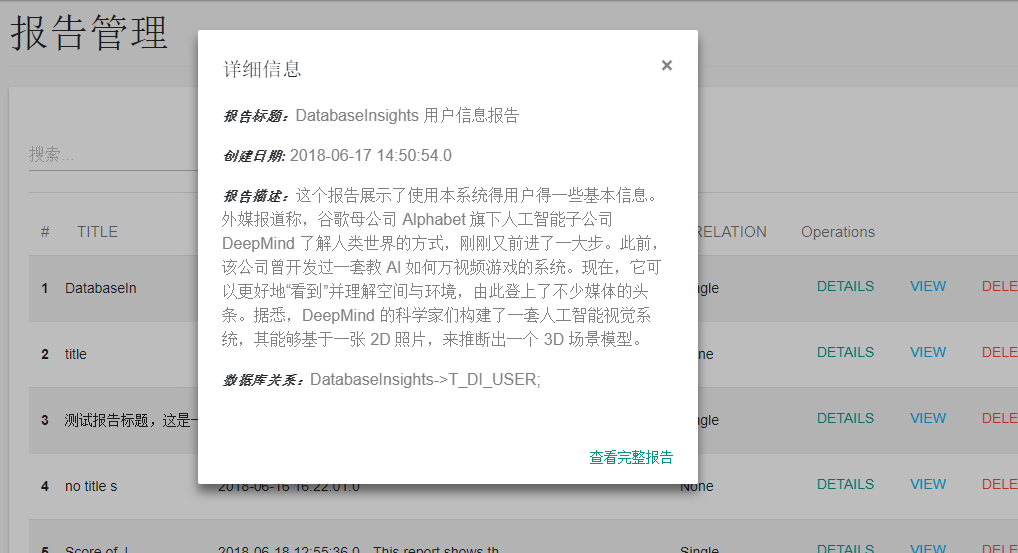Viewport: 1018px width, 553px height.
Task: Select the 'no title s' title cell
Action: click(91, 486)
